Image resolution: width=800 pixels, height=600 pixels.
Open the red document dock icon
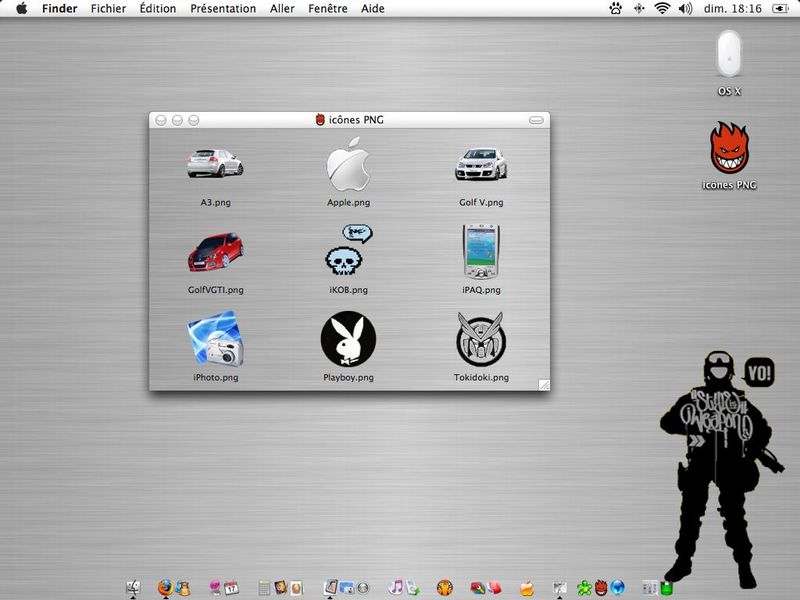[494, 588]
